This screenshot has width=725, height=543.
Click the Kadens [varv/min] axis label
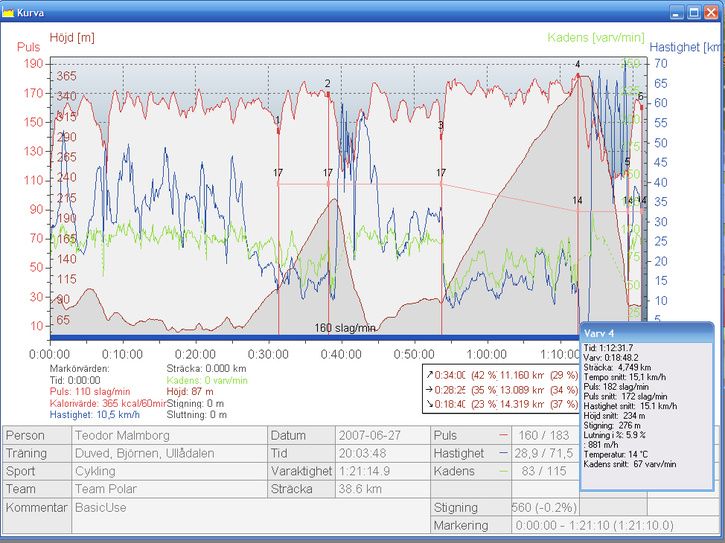(596, 37)
